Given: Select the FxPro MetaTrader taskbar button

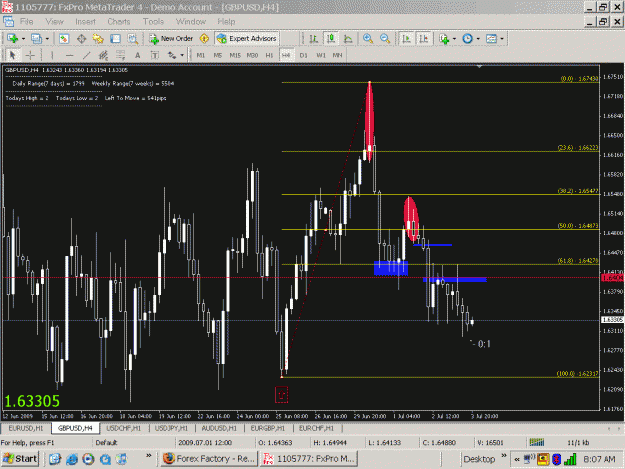Looking at the screenshot, I should click(309, 459).
